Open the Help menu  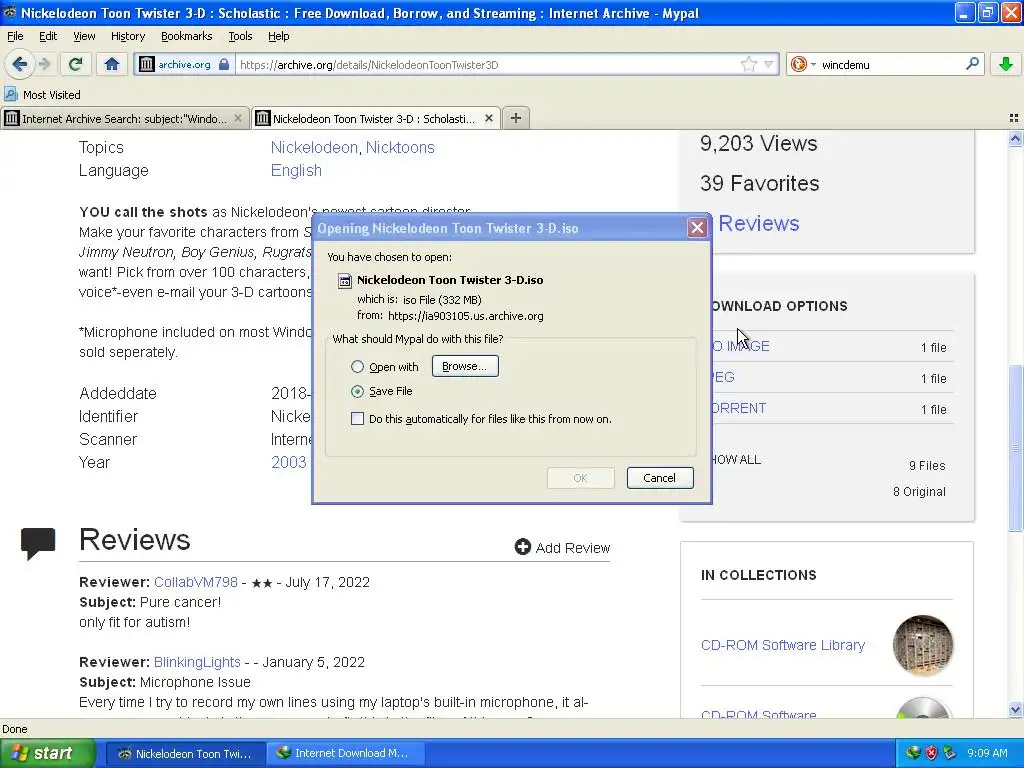click(x=278, y=36)
